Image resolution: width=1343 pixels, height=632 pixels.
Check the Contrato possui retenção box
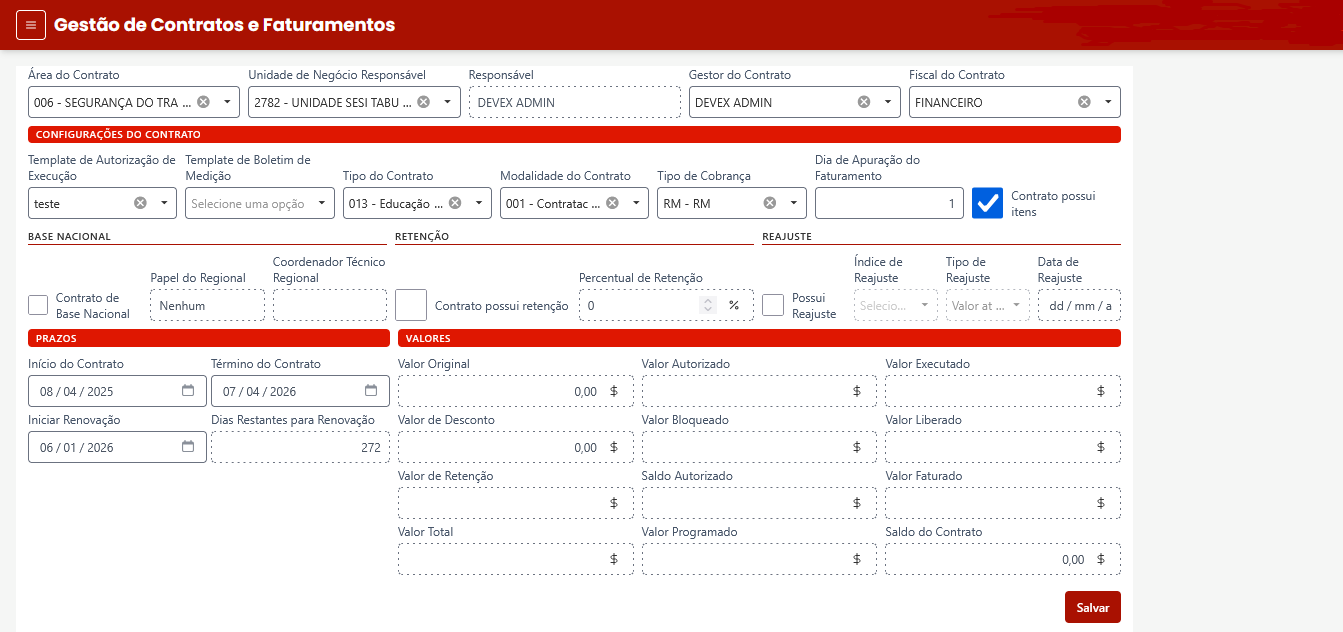click(411, 305)
